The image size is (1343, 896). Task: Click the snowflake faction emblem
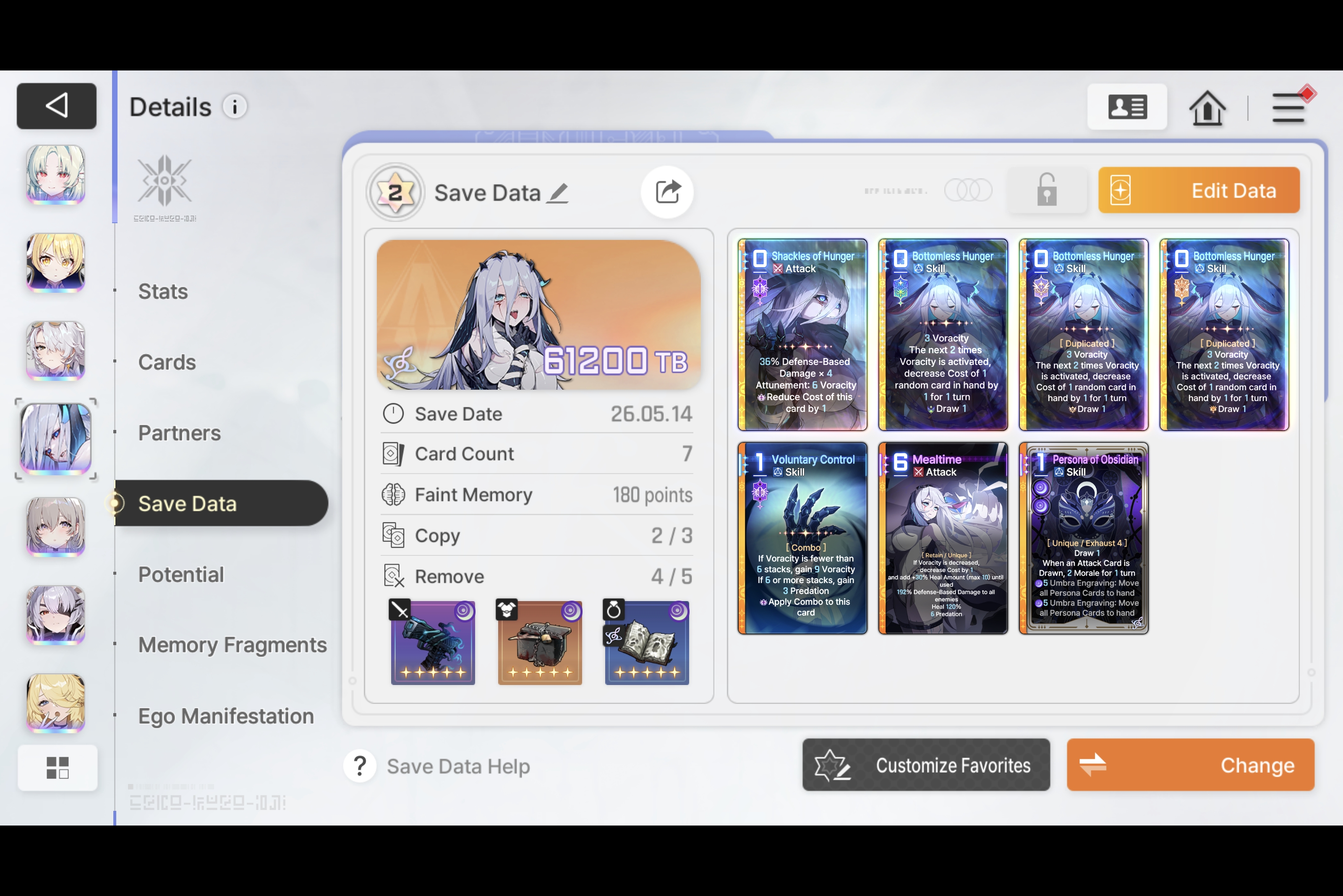coord(165,180)
